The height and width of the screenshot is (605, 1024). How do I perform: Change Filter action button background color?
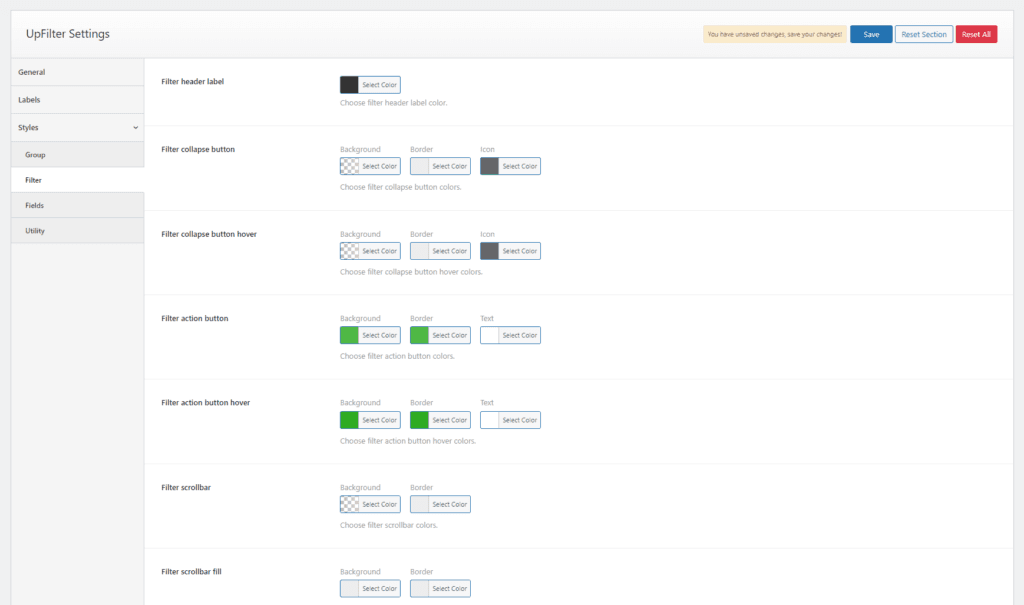(x=370, y=335)
